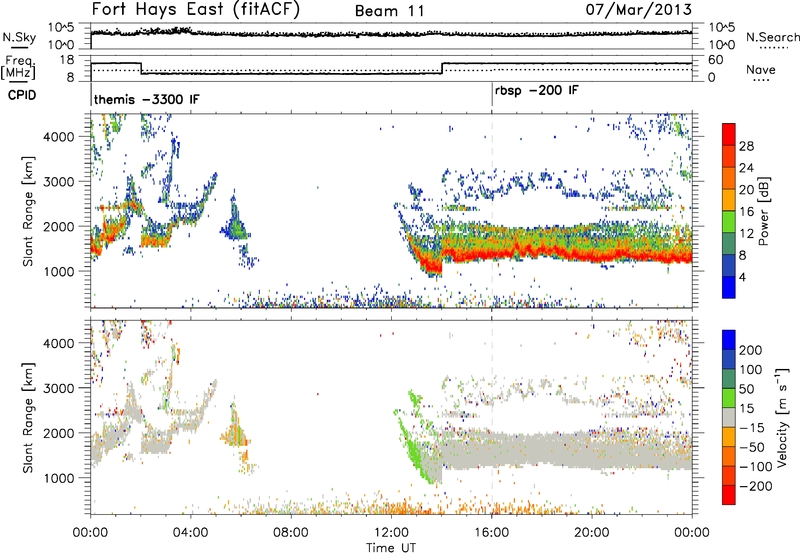Image resolution: width=800 pixels, height=554 pixels.
Task: Click the '04:00' time tick label
Action: (x=190, y=533)
